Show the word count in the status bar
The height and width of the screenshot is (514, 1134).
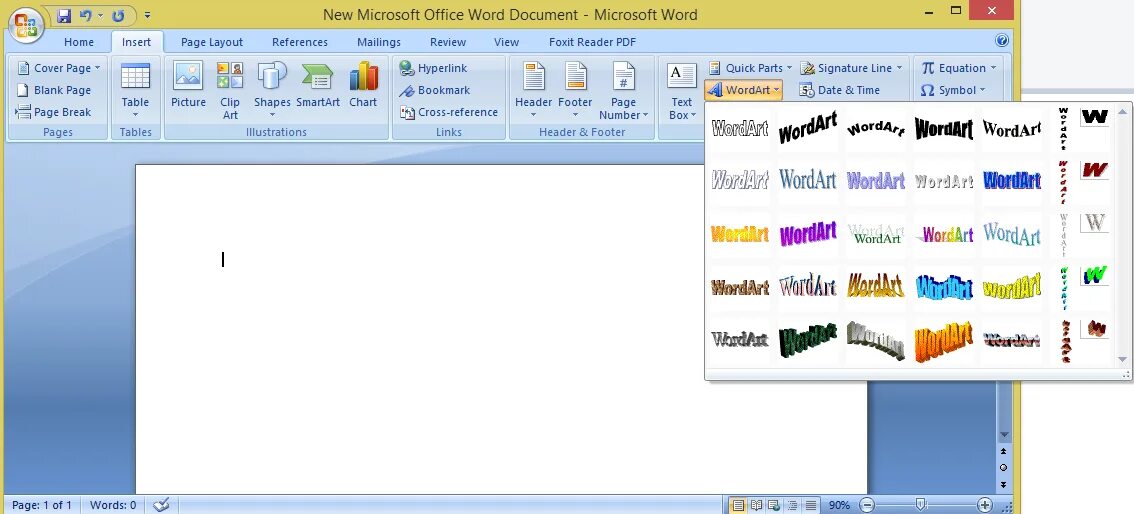(x=113, y=505)
